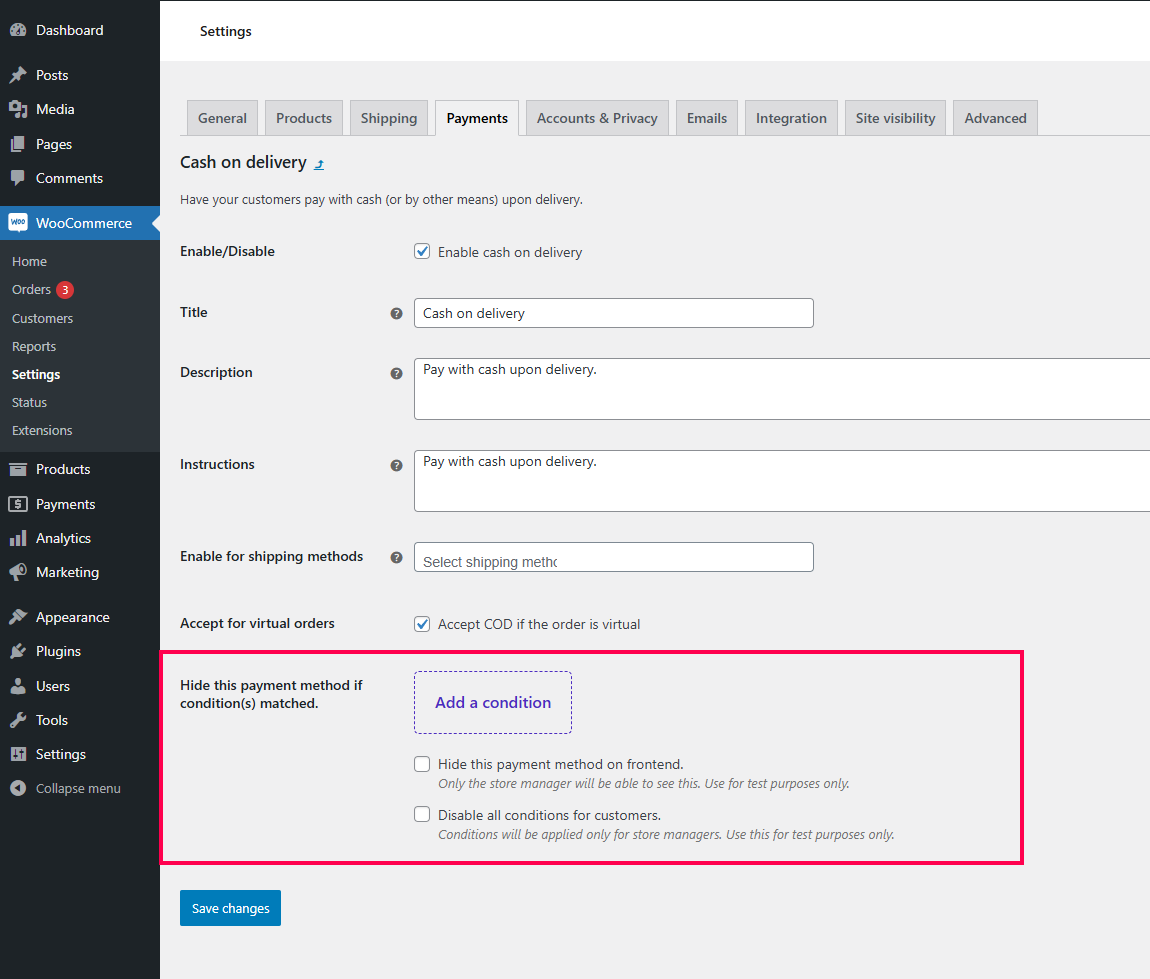Toggle Enable cash on delivery checkbox
Viewport: 1150px width, 979px height.
(422, 252)
